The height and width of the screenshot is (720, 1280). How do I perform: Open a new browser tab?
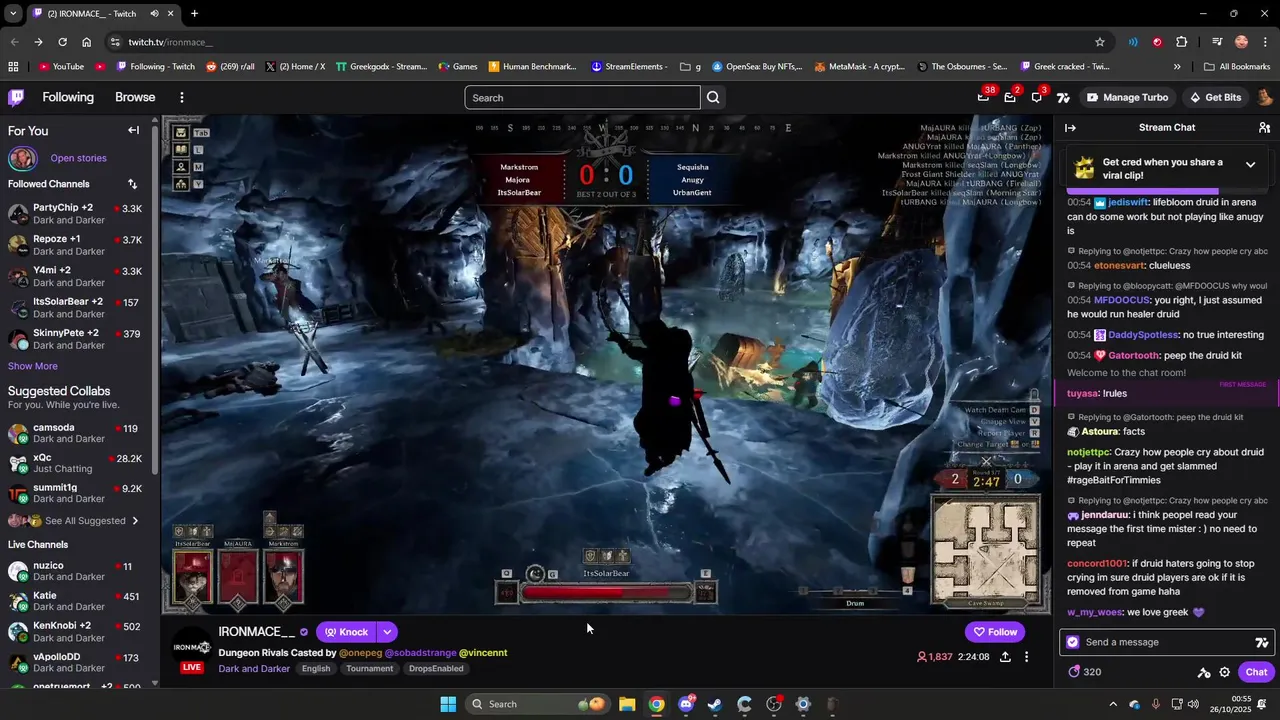194,14
